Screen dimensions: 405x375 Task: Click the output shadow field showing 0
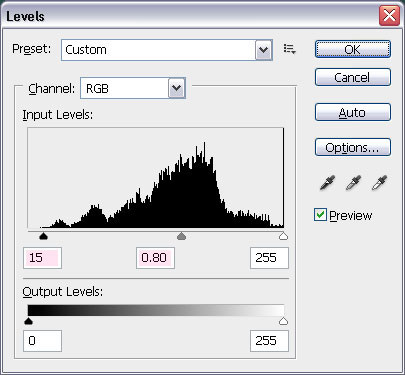tap(42, 341)
